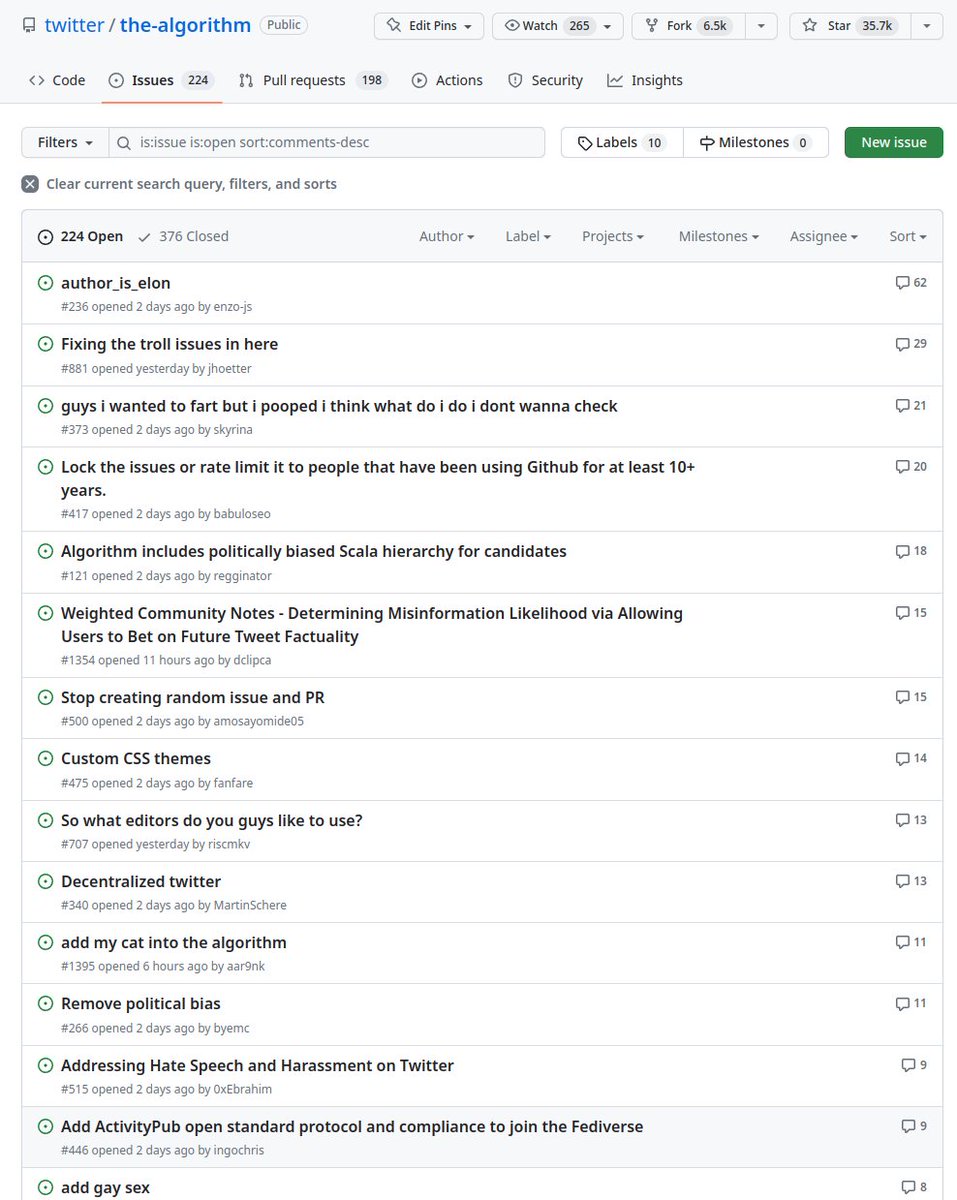Open the Security tab
957x1200 pixels.
(x=545, y=80)
